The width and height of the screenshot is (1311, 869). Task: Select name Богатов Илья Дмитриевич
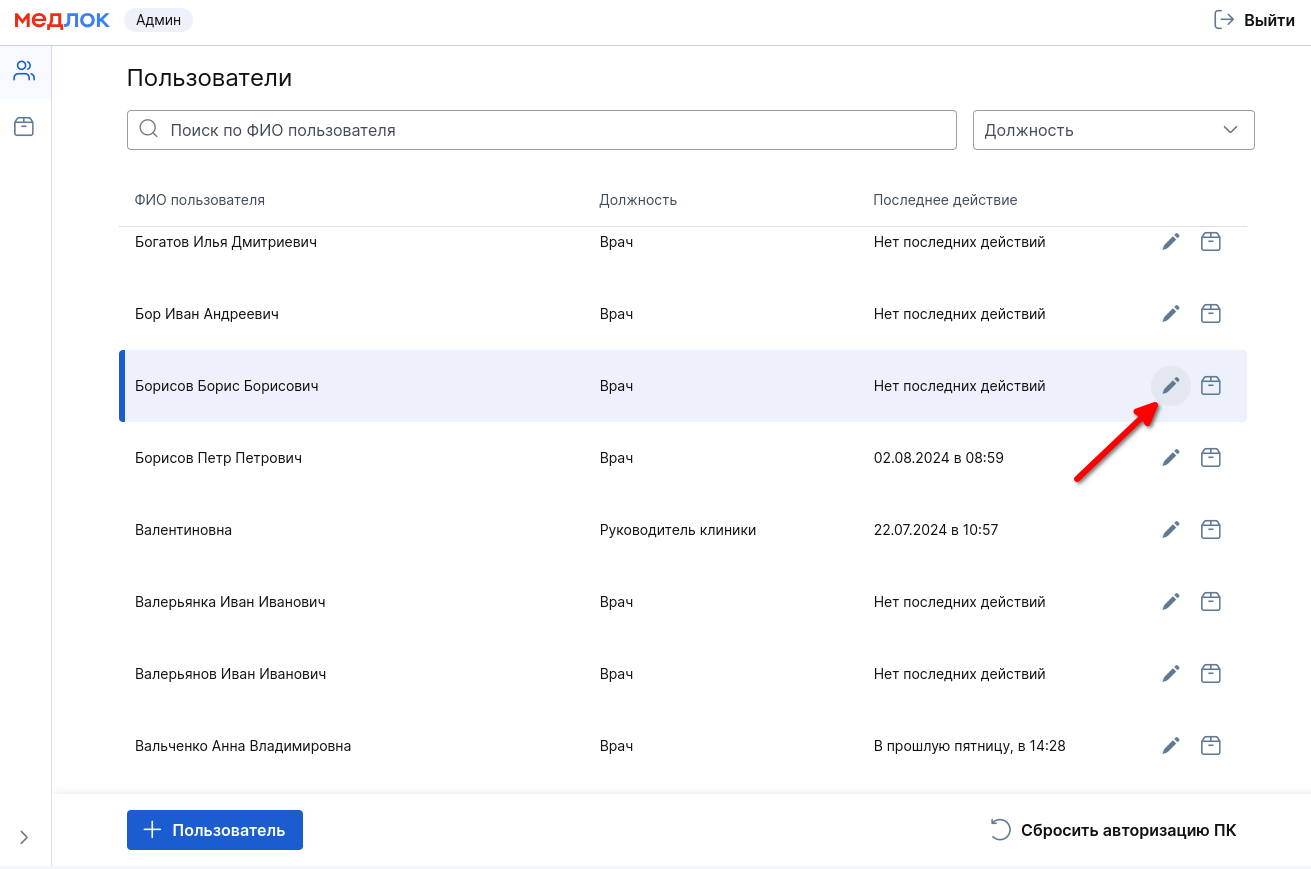[226, 242]
